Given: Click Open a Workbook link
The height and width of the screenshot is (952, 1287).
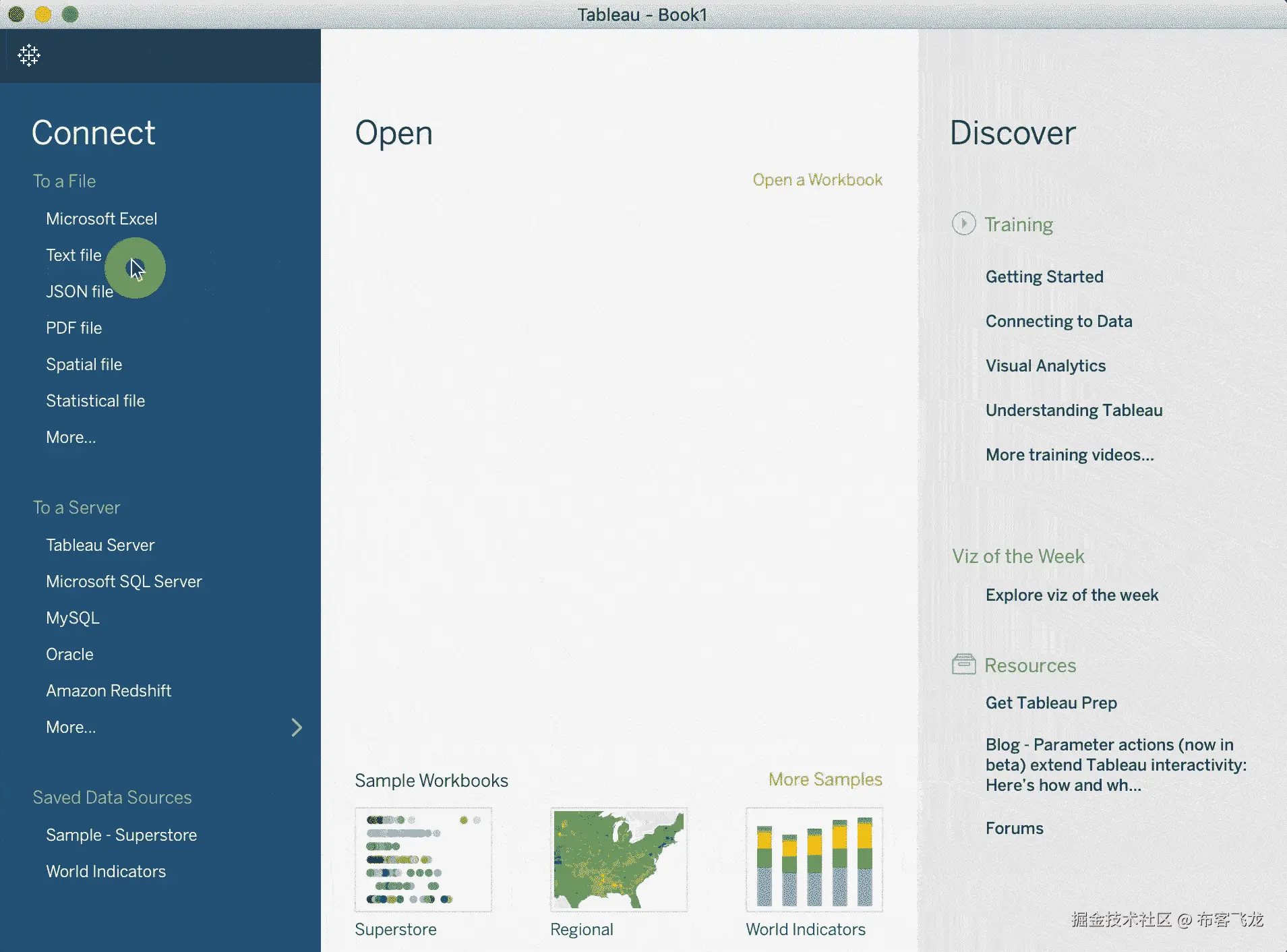Looking at the screenshot, I should (817, 179).
